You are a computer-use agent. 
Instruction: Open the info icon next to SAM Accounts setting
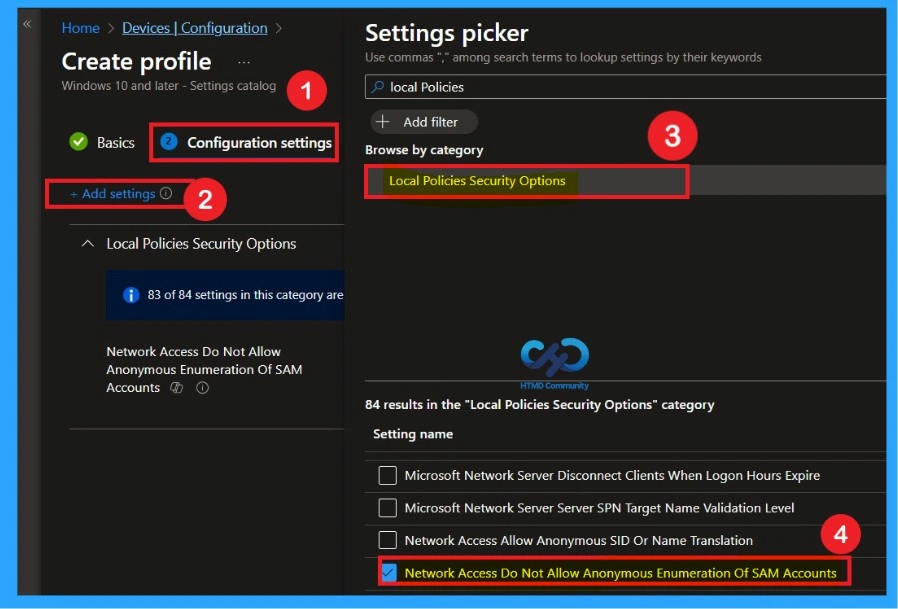(202, 387)
